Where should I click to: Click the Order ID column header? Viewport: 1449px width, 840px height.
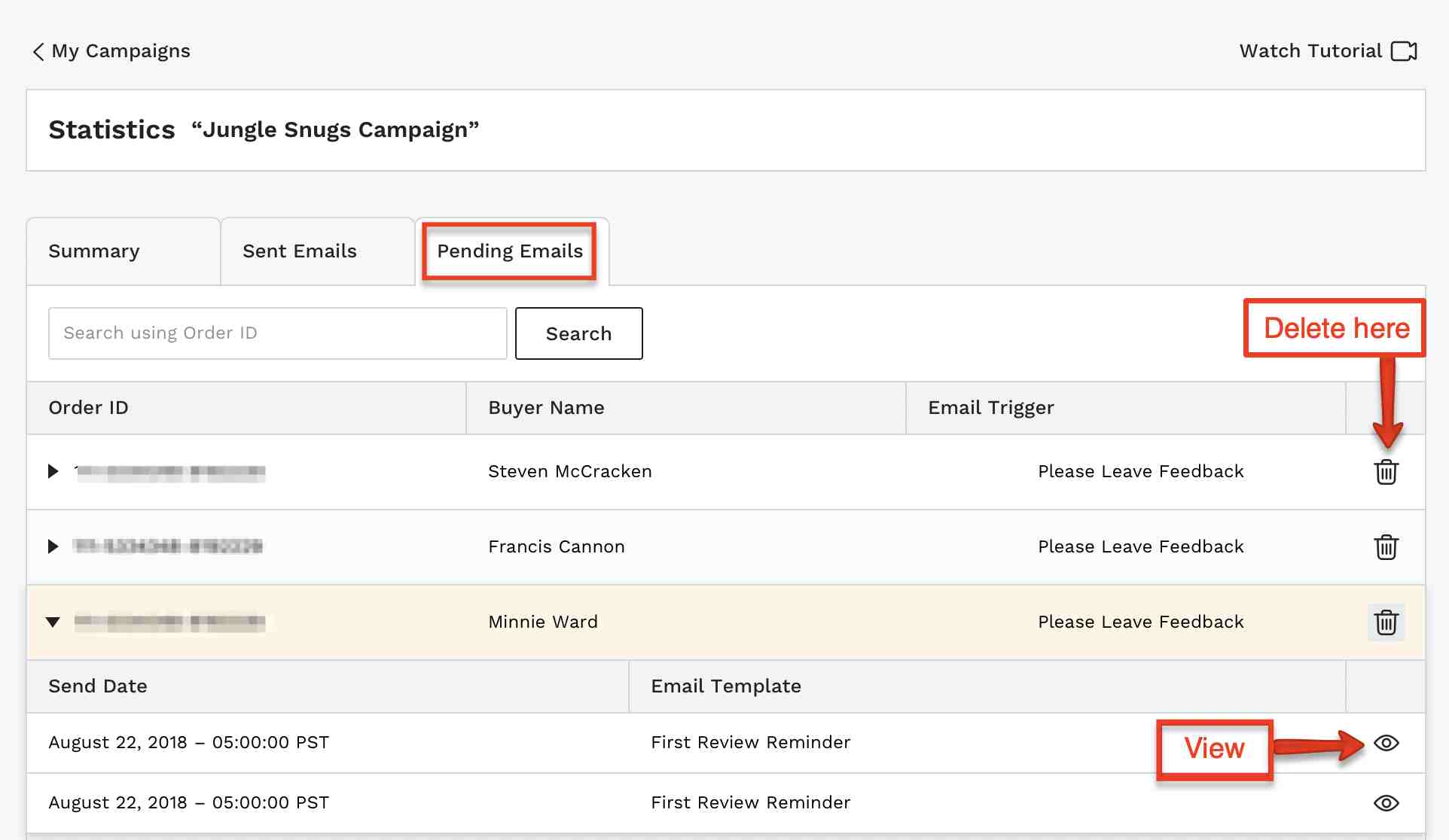[x=246, y=408]
